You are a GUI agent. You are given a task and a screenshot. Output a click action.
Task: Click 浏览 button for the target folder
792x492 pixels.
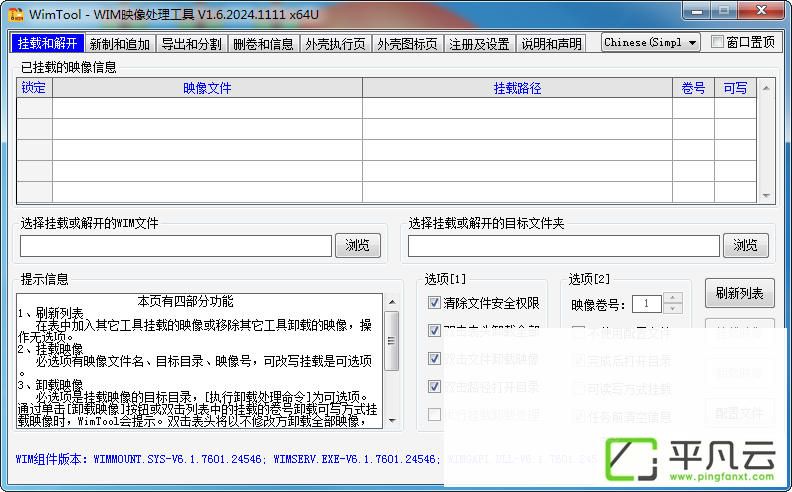(x=746, y=245)
